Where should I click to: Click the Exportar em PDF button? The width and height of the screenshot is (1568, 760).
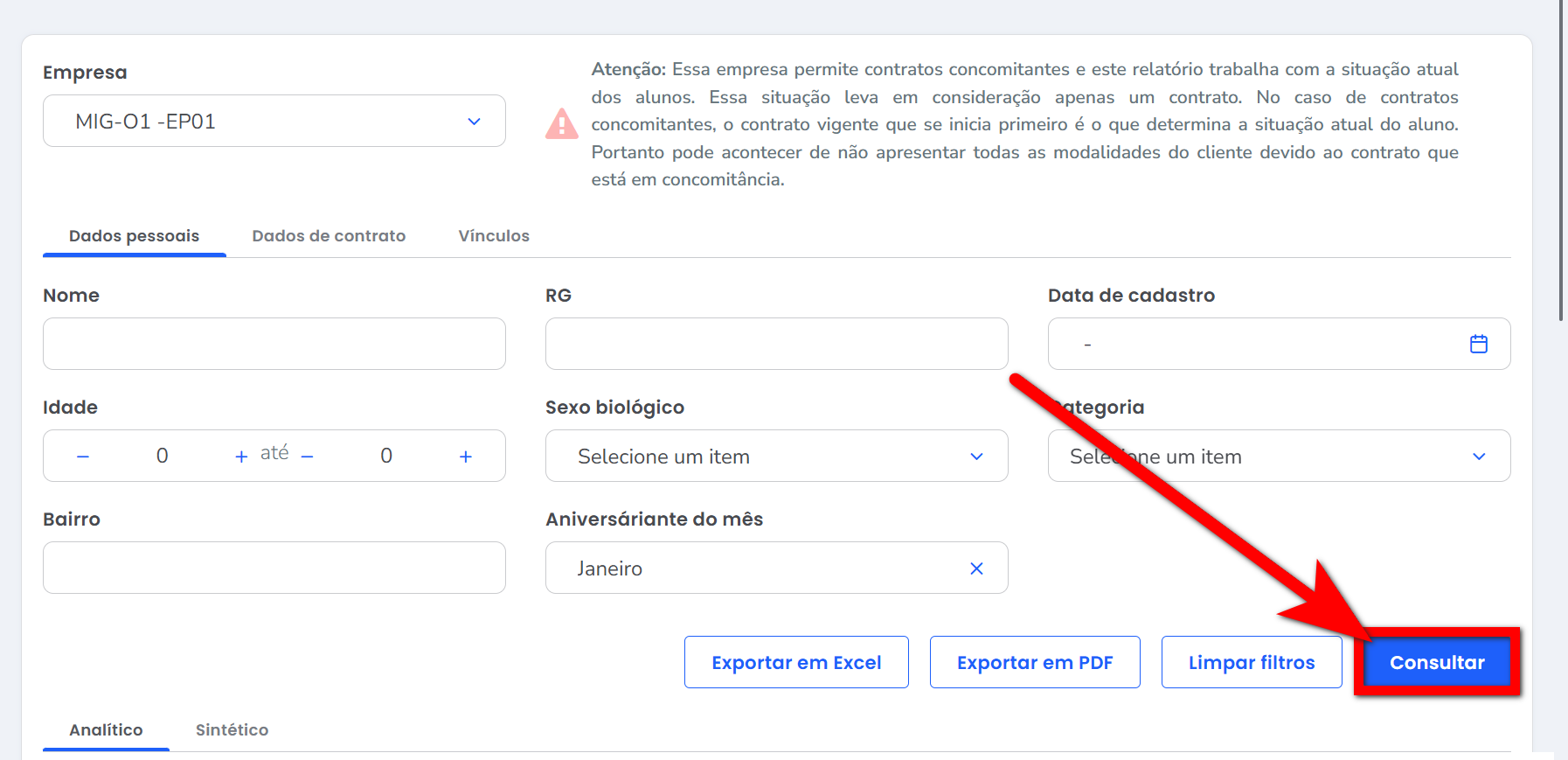[1035, 662]
